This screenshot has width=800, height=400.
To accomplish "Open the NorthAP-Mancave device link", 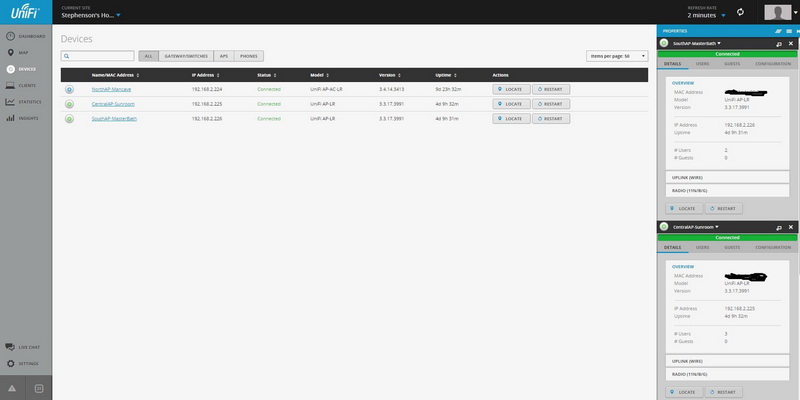I will point(111,89).
